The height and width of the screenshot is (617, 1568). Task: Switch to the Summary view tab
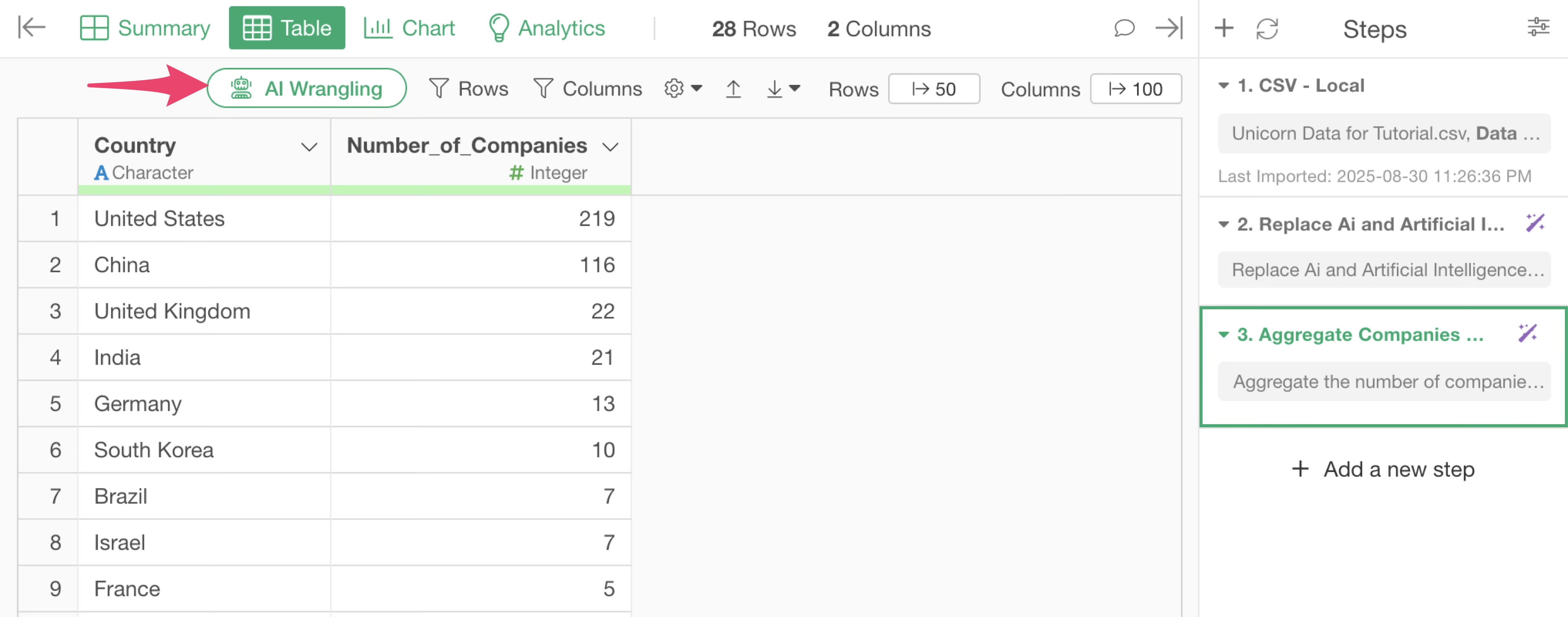145,28
